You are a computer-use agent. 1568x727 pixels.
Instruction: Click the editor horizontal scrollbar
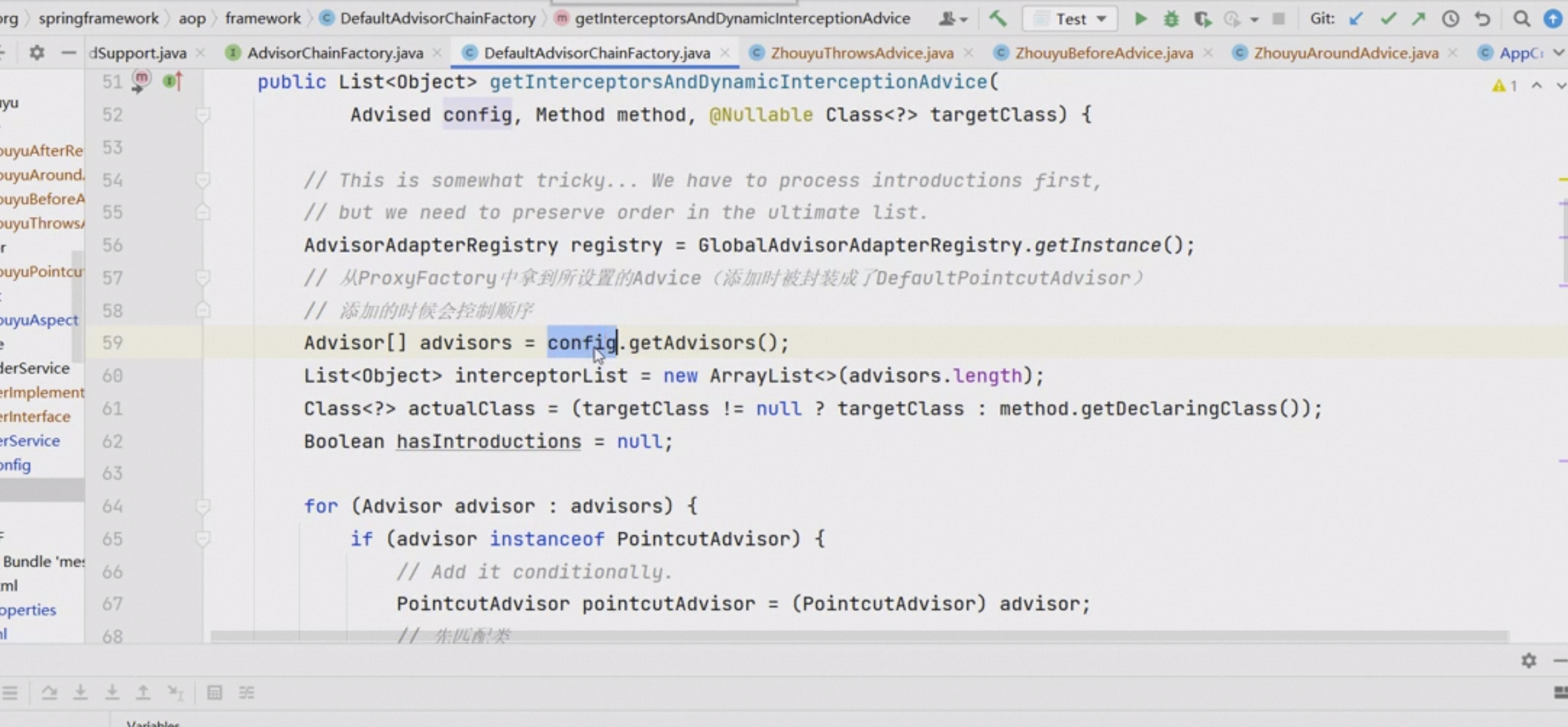pyautogui.click(x=859, y=636)
